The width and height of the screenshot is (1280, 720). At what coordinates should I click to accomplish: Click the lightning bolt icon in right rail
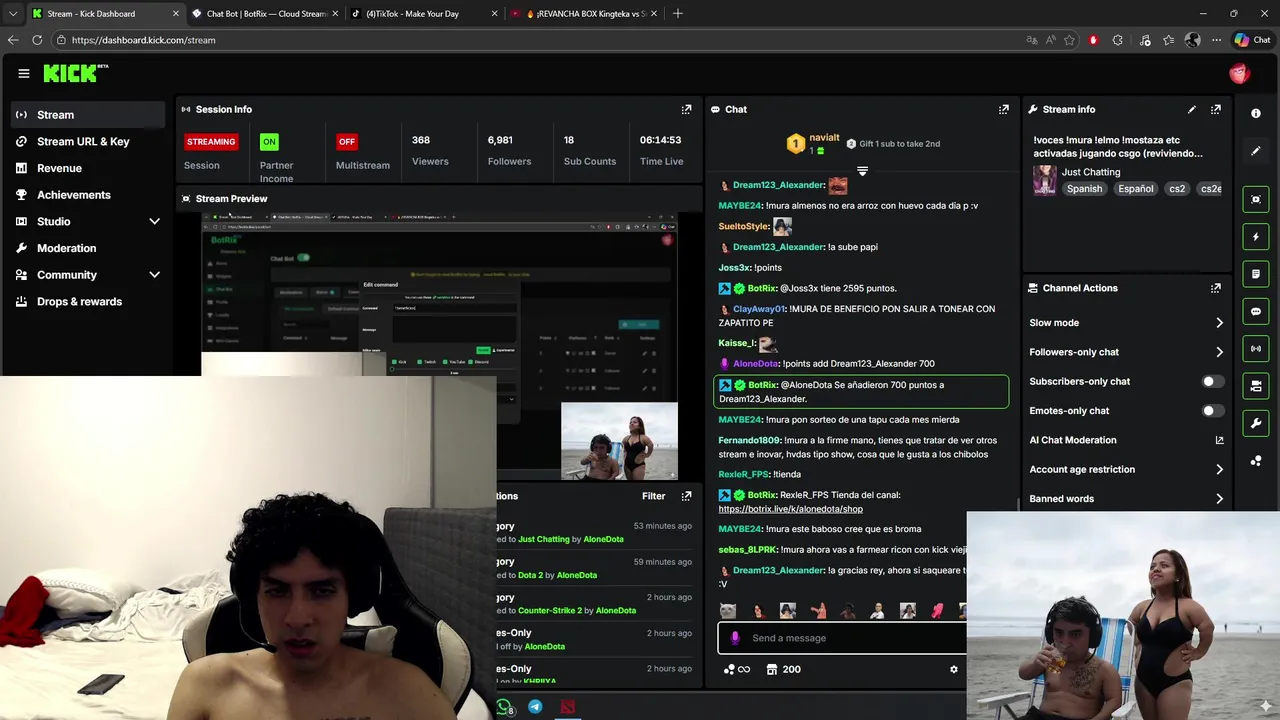pos(1256,237)
